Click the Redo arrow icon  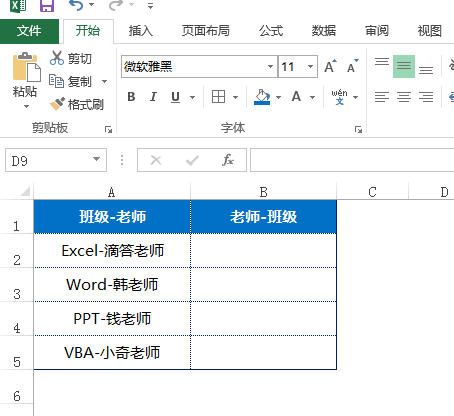coord(116,5)
